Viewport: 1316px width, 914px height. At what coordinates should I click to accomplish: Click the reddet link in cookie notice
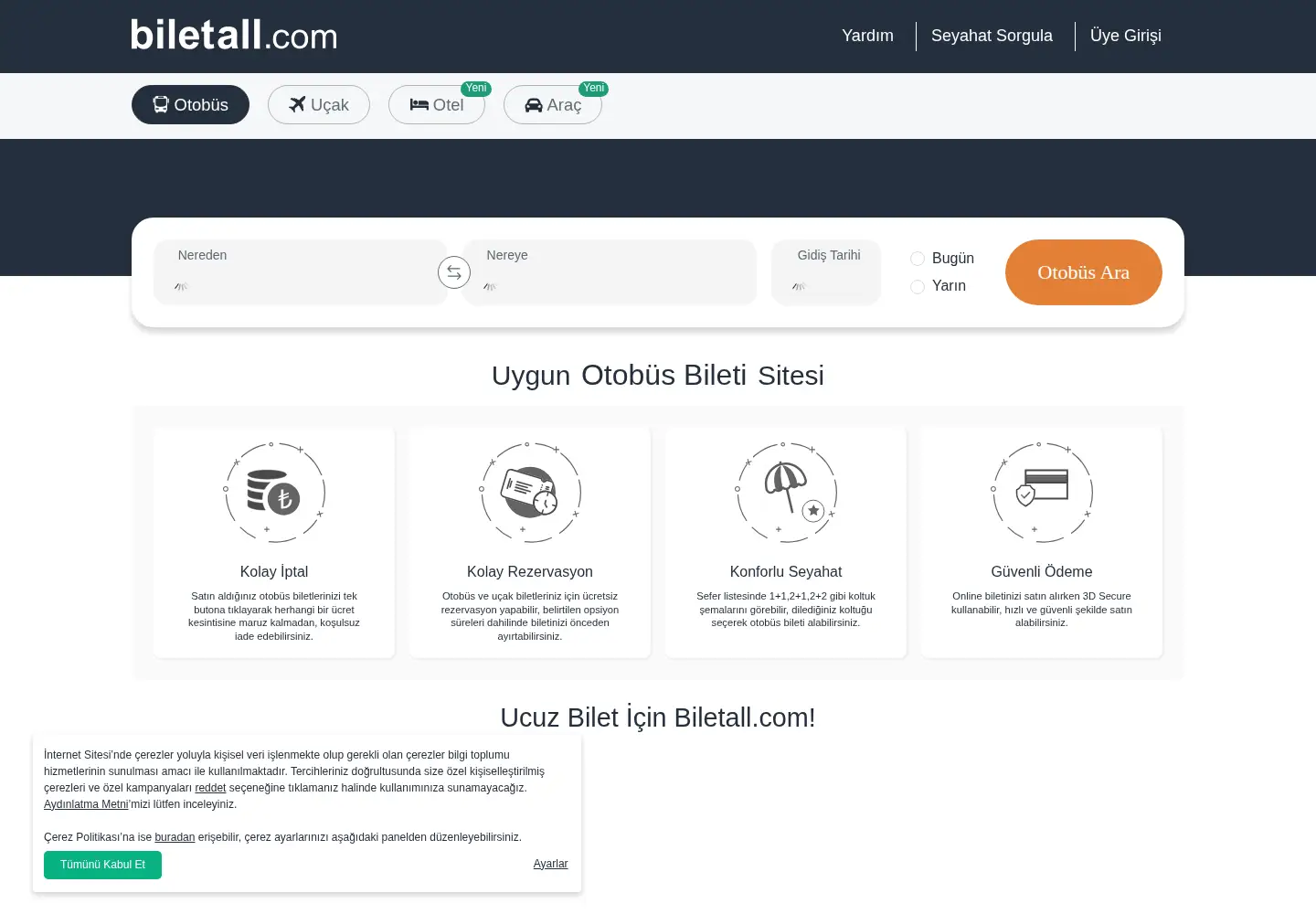[210, 788]
